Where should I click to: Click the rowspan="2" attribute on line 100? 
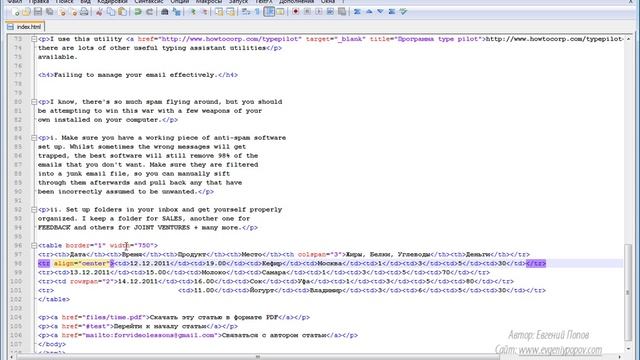tap(92, 282)
